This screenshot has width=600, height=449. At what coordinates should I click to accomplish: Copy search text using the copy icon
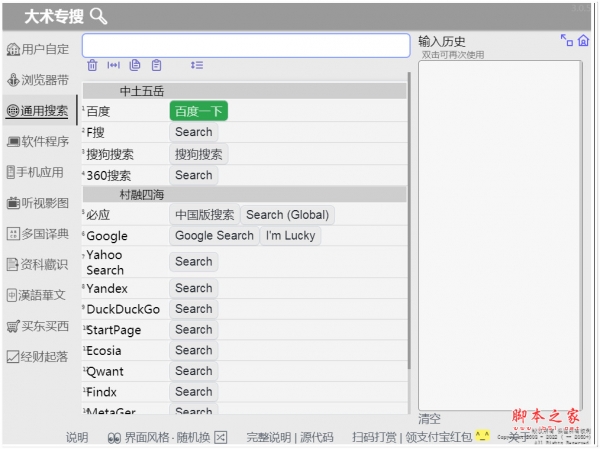coord(135,65)
